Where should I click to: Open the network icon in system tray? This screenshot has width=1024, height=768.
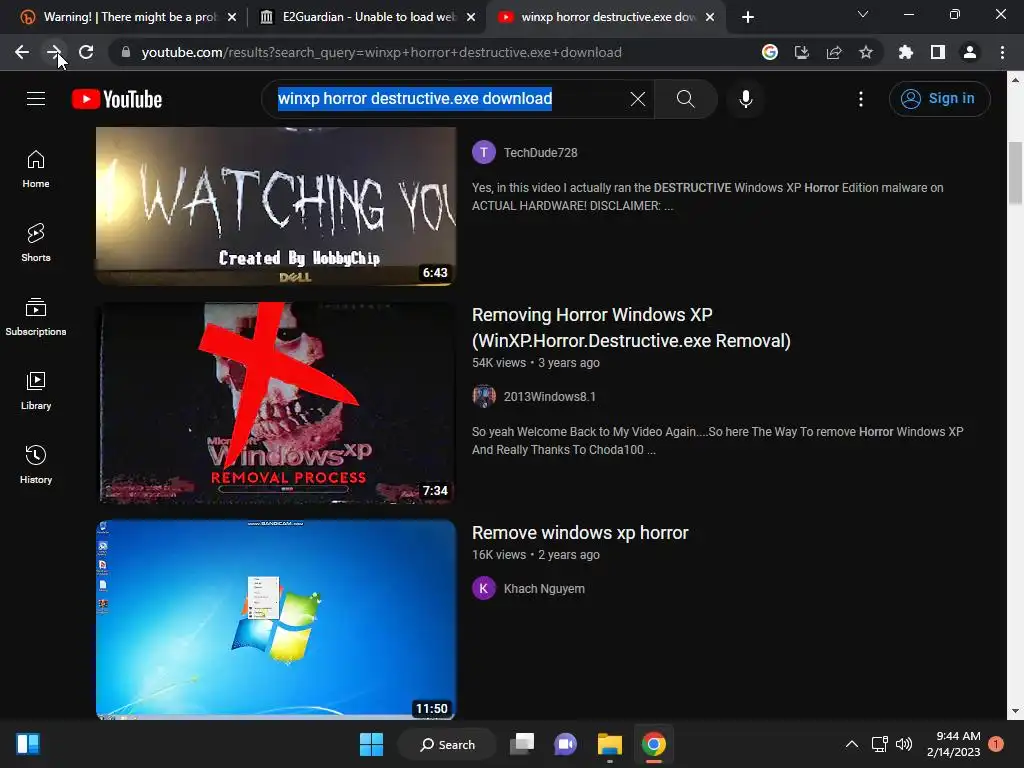coord(879,744)
